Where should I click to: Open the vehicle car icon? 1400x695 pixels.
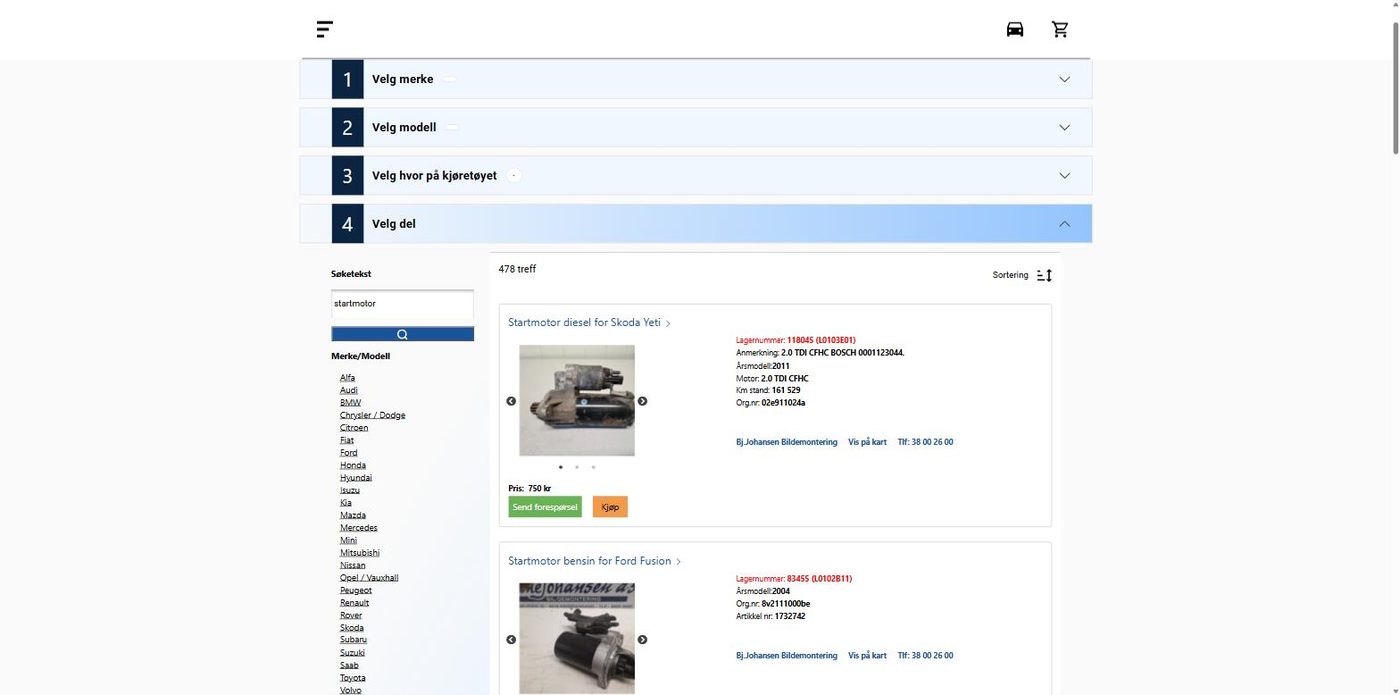[x=1015, y=29]
